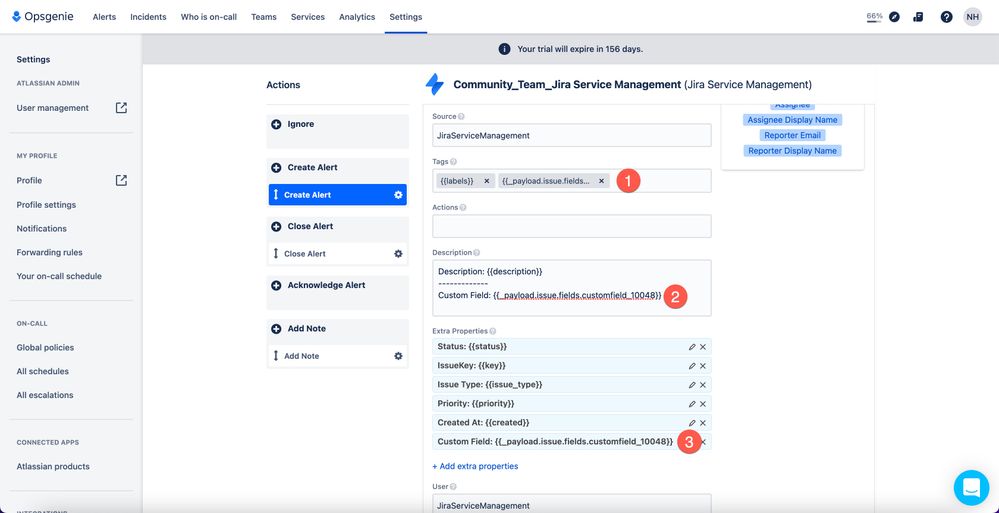Click the Source input field
The height and width of the screenshot is (513, 999).
pos(571,135)
